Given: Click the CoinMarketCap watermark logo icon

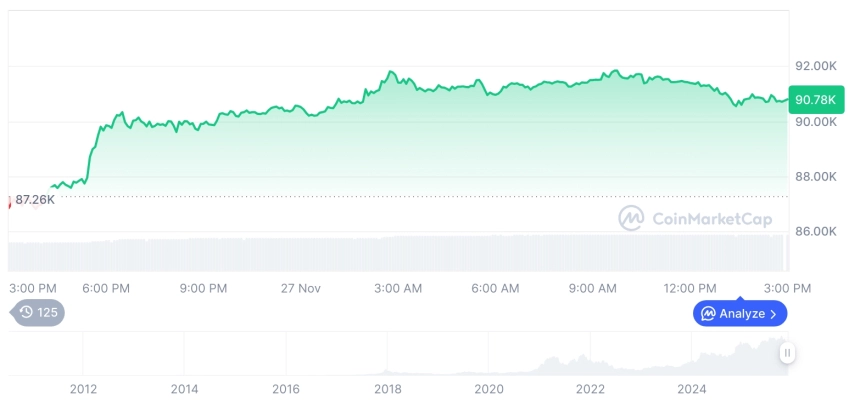Looking at the screenshot, I should [x=631, y=218].
